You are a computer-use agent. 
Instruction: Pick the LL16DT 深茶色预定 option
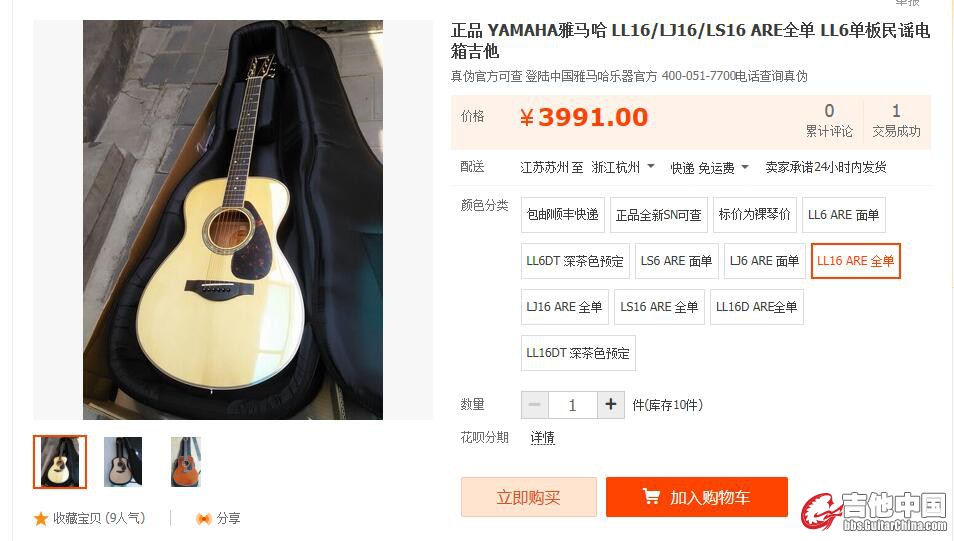(578, 353)
